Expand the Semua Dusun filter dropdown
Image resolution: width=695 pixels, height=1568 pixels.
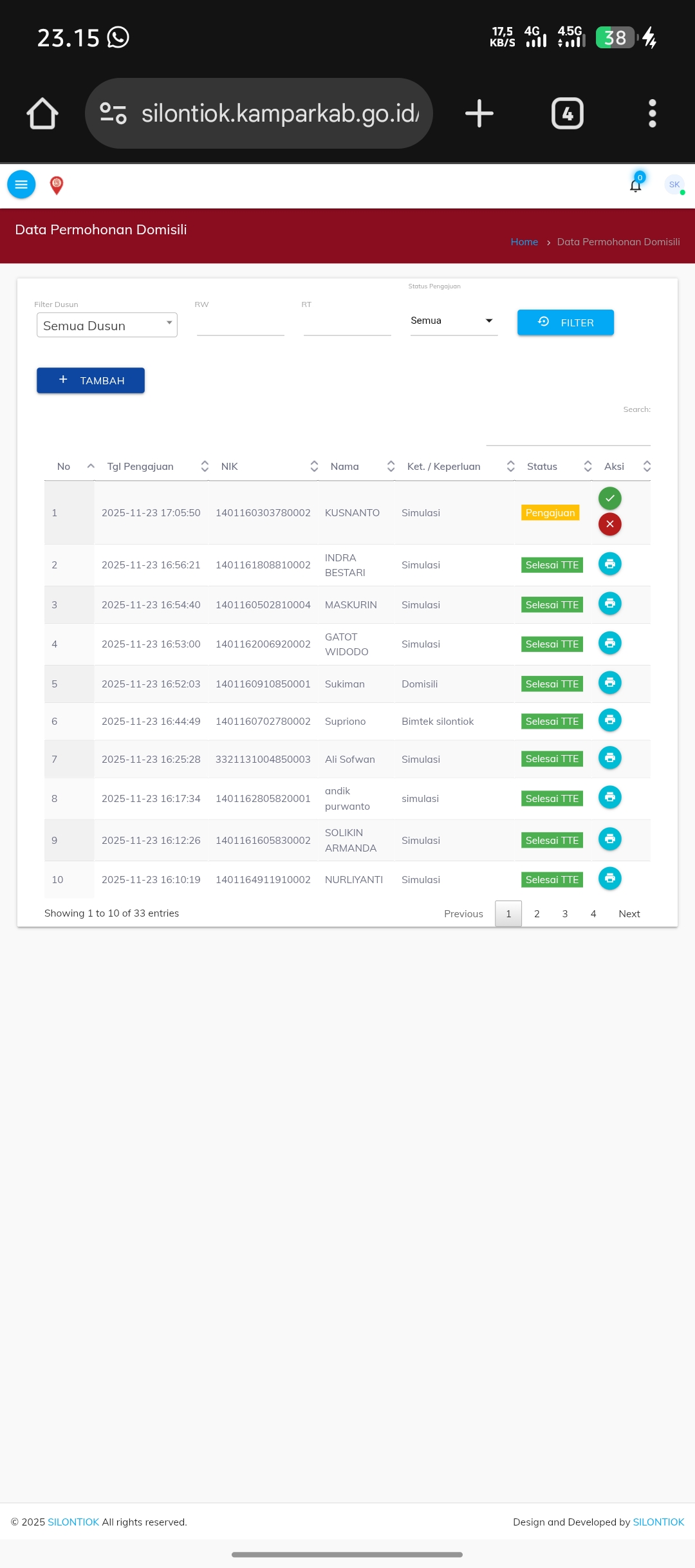(x=107, y=325)
